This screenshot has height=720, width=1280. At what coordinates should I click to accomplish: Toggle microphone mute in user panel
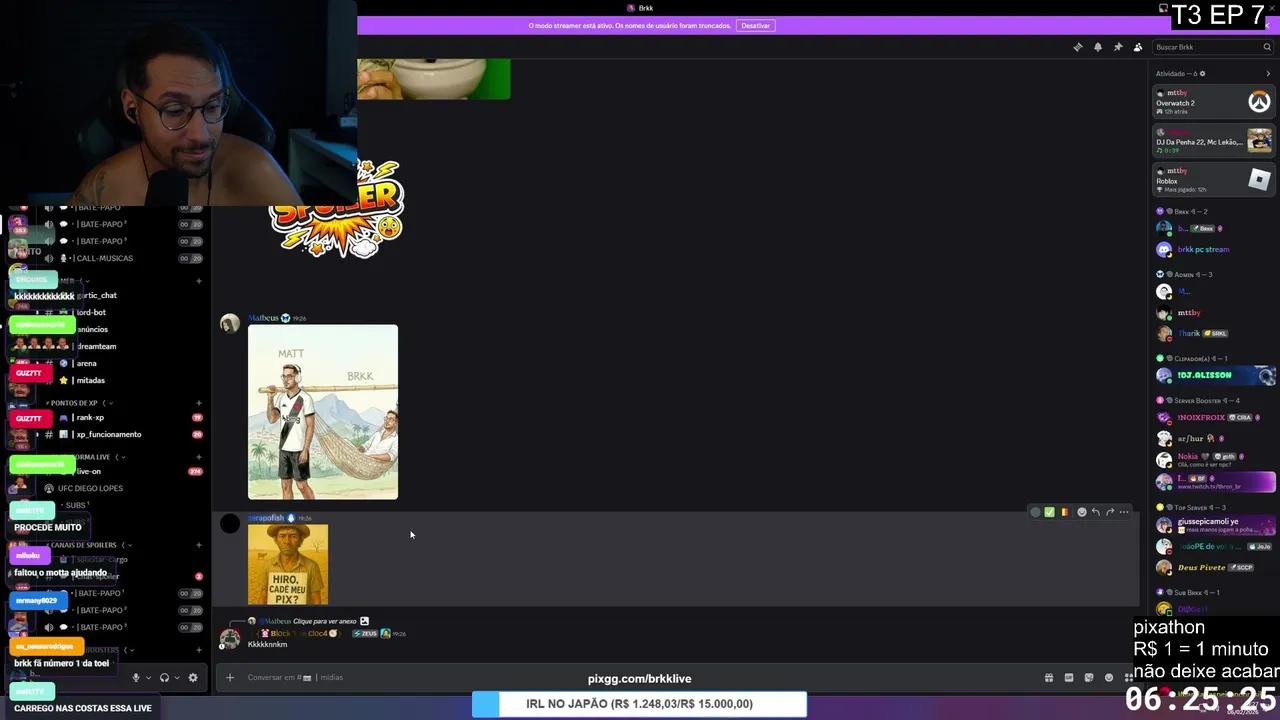pyautogui.click(x=136, y=678)
